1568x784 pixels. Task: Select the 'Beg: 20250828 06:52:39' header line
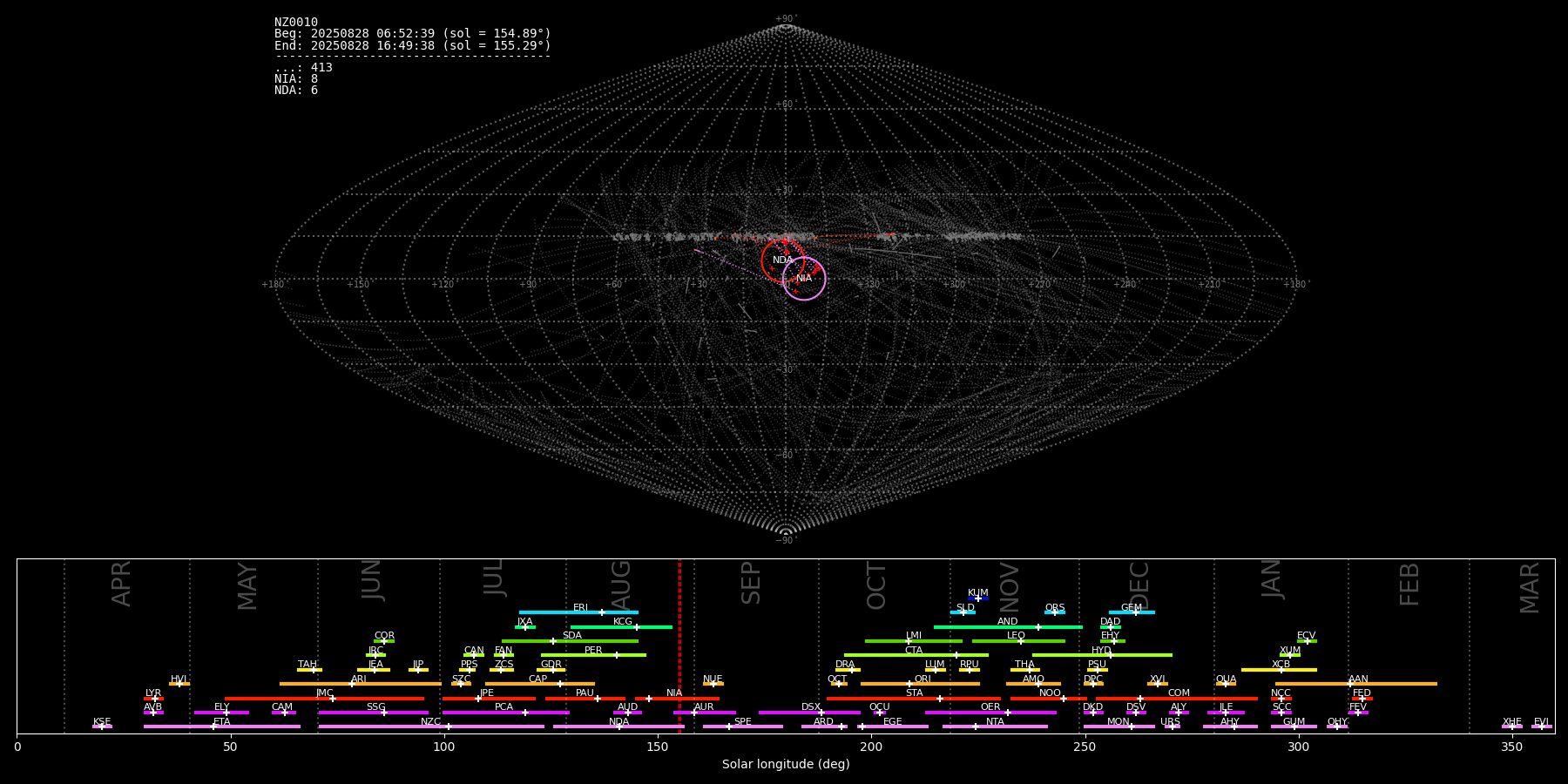coord(413,34)
